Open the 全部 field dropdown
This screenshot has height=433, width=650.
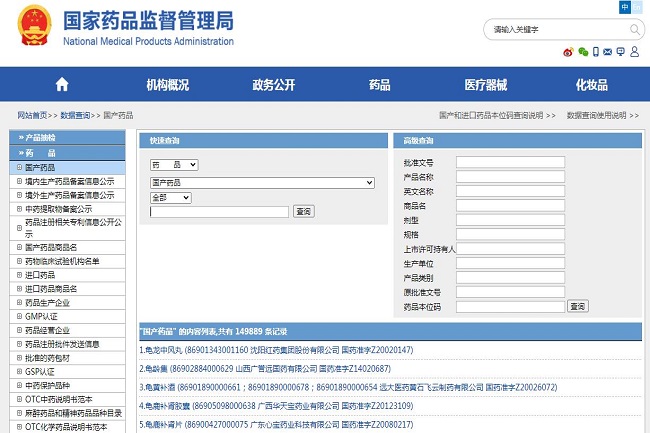[x=171, y=198]
